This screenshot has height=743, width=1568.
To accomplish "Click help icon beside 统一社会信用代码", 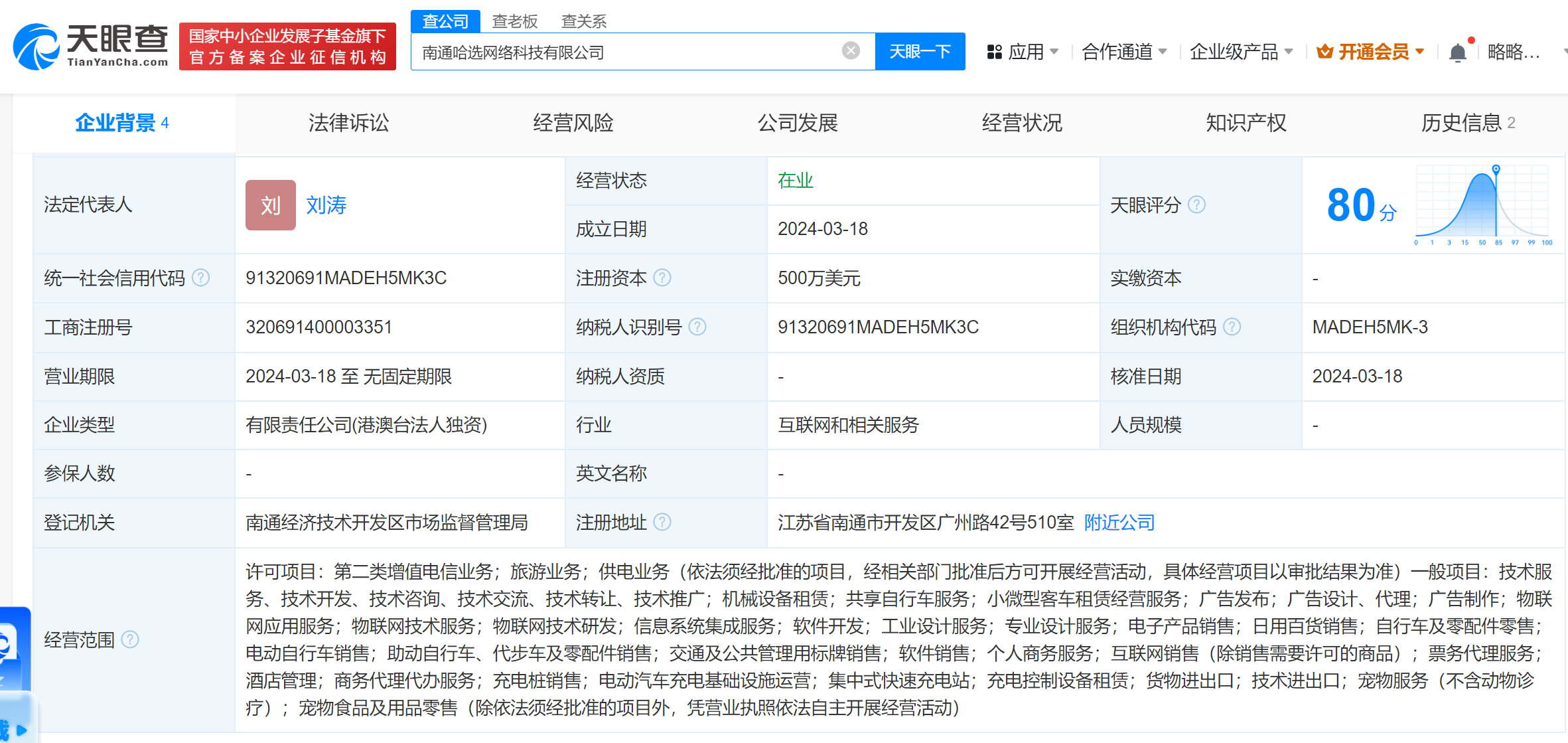I will pos(200,278).
